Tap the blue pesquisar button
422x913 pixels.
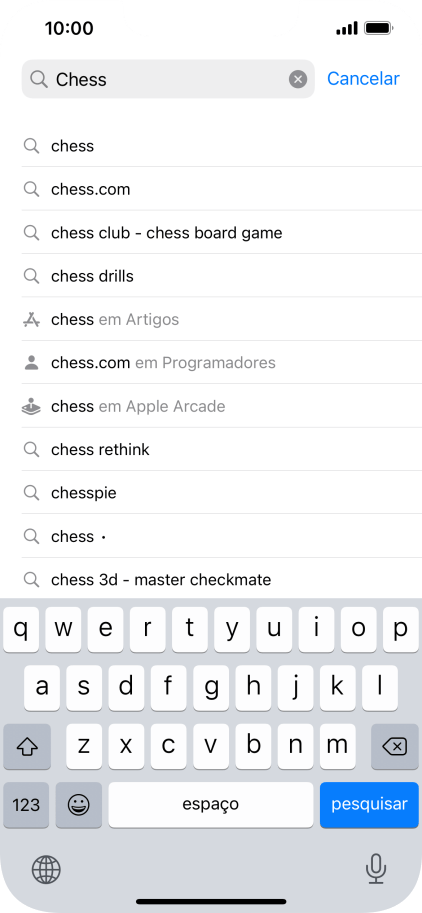pos(369,805)
